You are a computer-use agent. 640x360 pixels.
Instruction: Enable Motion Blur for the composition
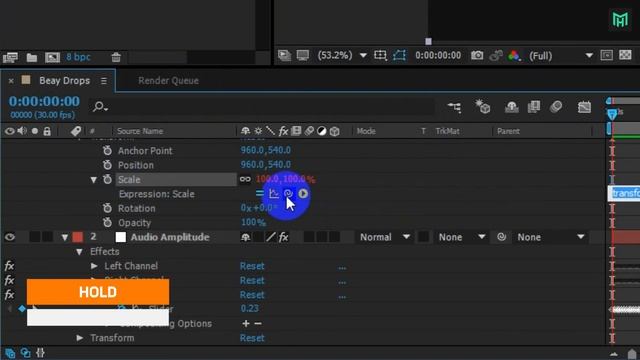556,107
